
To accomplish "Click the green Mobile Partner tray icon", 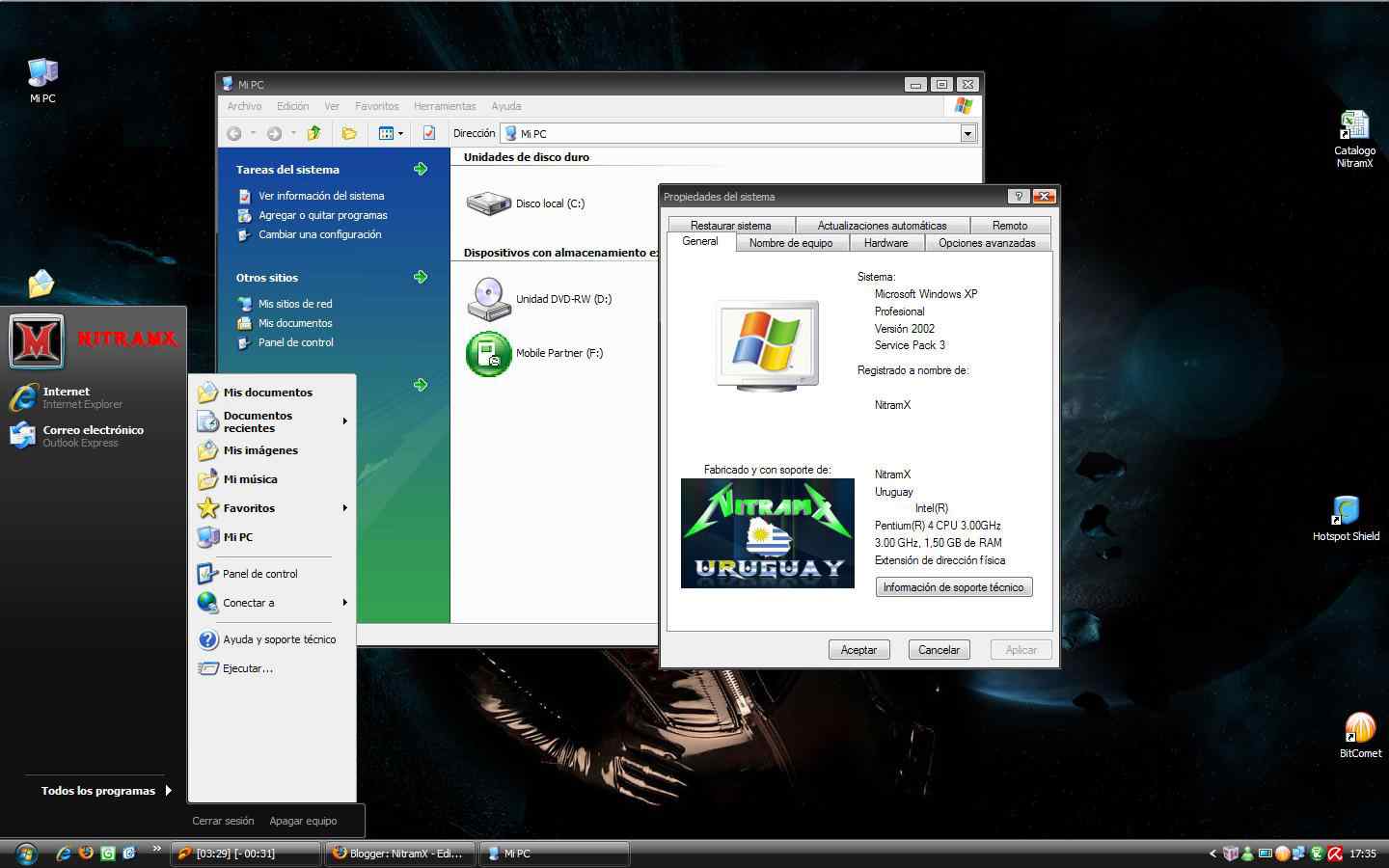I will [1317, 854].
